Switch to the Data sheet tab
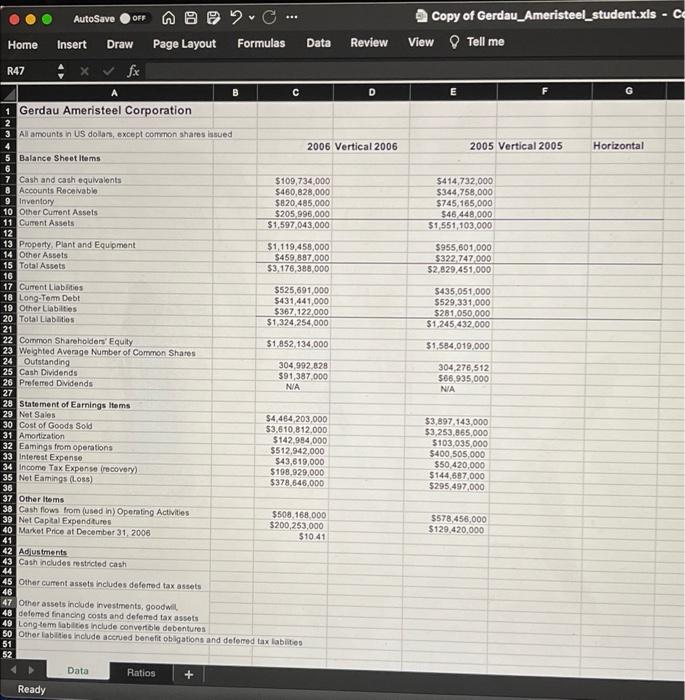This screenshot has width=685, height=700. [78, 671]
